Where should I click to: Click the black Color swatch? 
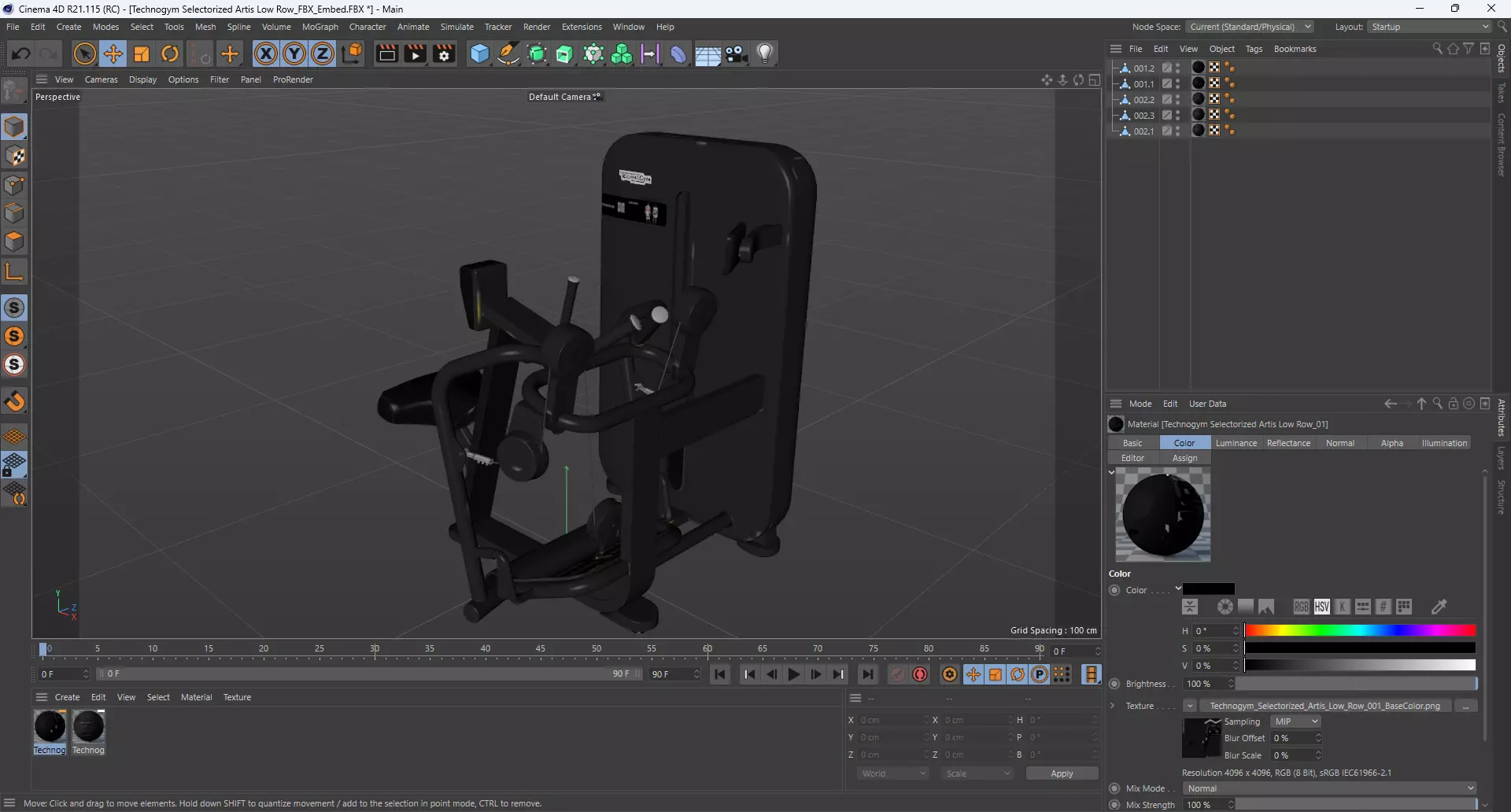point(1209,589)
